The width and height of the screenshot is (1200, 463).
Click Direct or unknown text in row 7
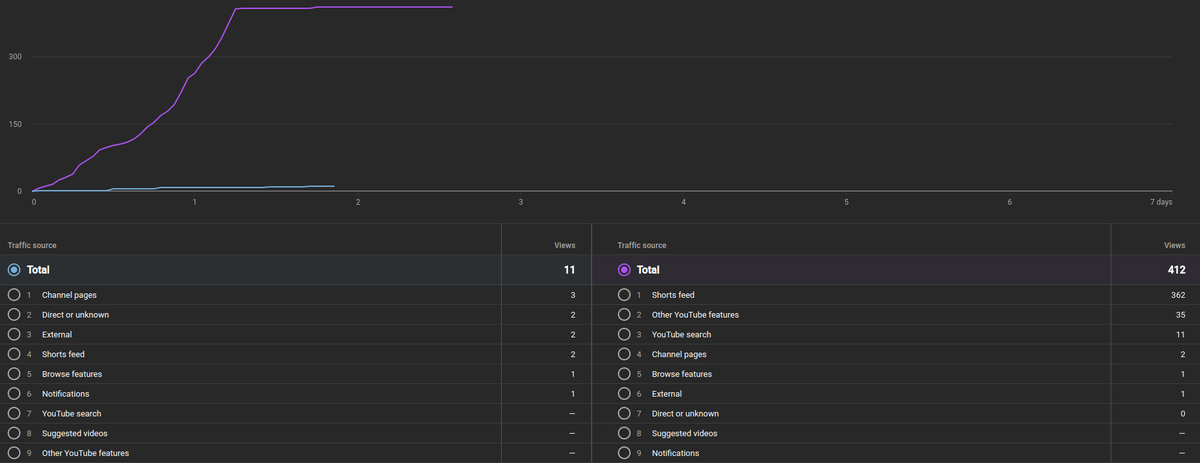coord(685,413)
